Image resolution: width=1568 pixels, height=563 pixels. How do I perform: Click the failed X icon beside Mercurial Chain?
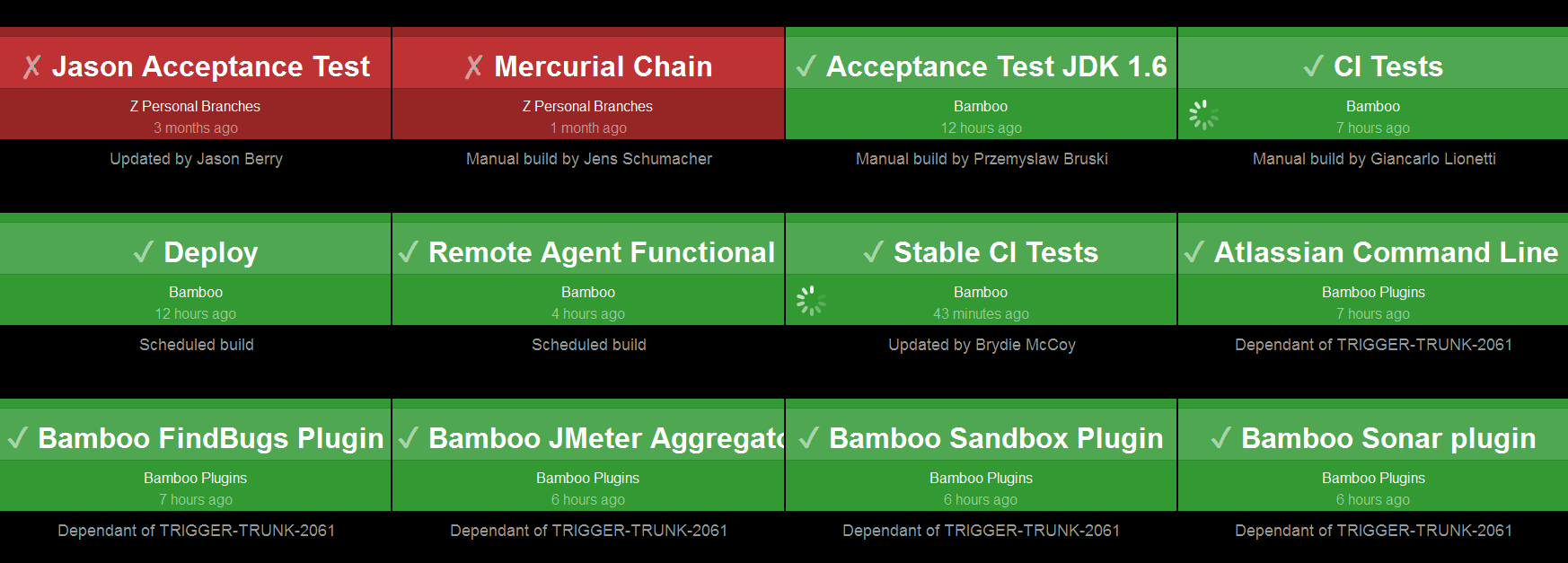(x=474, y=67)
